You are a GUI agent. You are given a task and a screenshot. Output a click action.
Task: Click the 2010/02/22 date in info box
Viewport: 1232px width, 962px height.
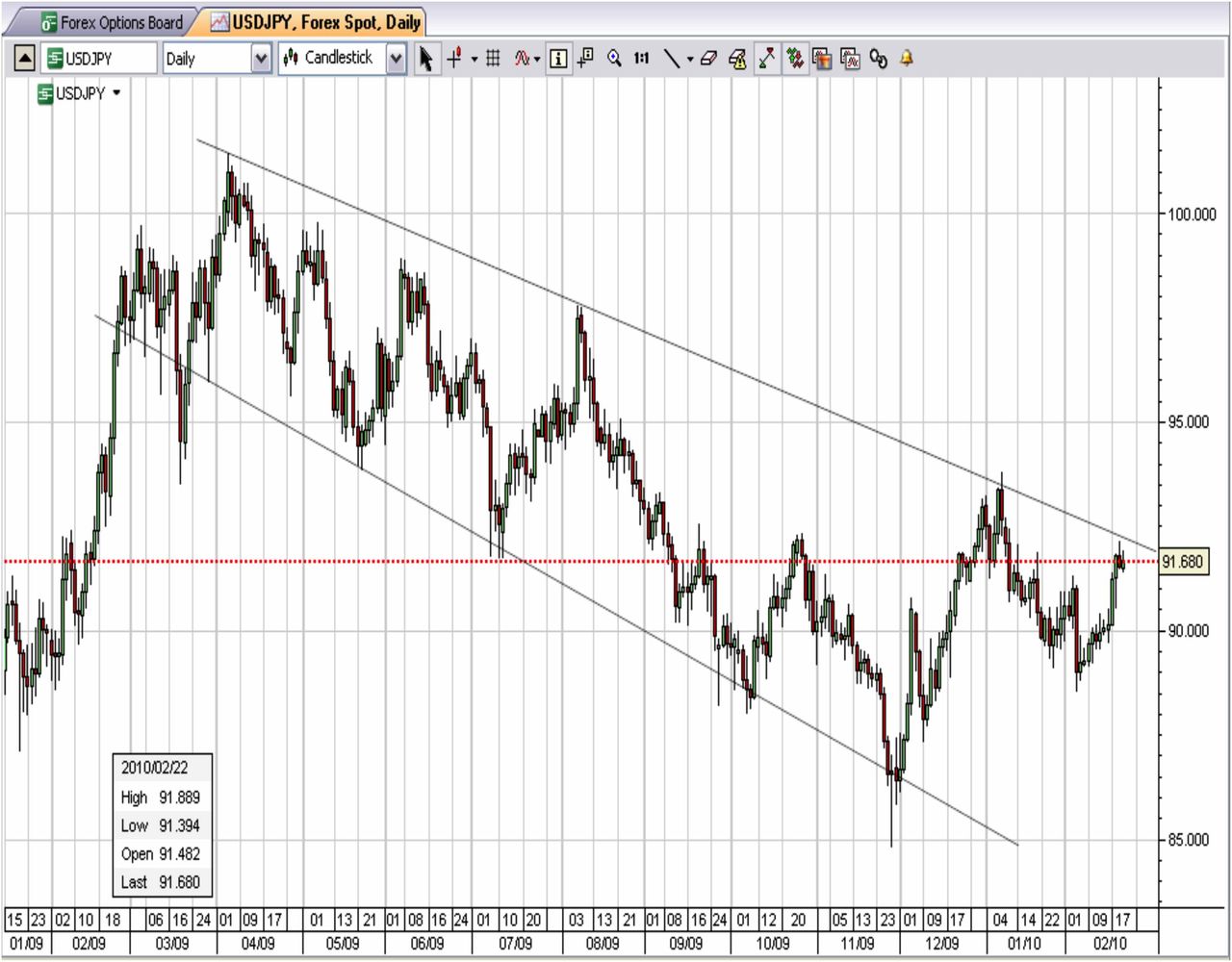coord(154,768)
